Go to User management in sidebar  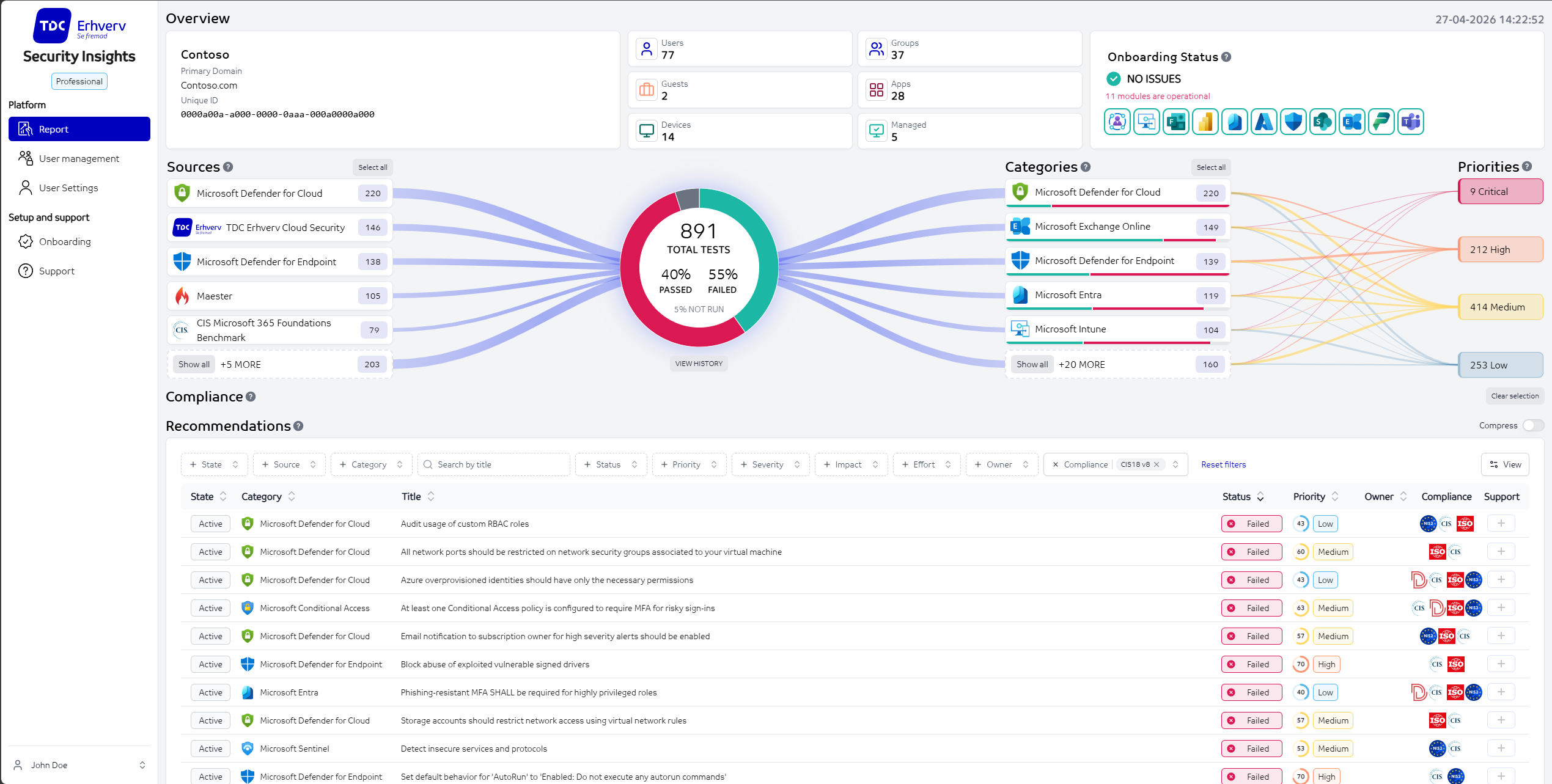coord(79,158)
